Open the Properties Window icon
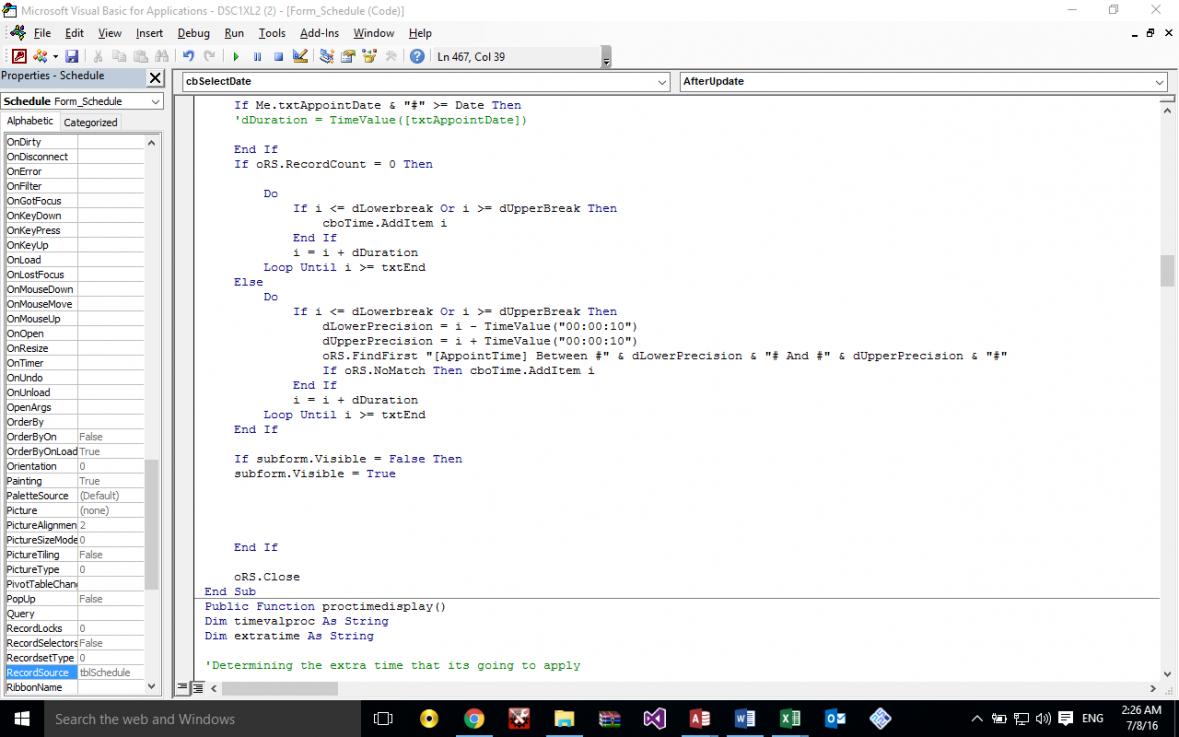 coord(347,56)
